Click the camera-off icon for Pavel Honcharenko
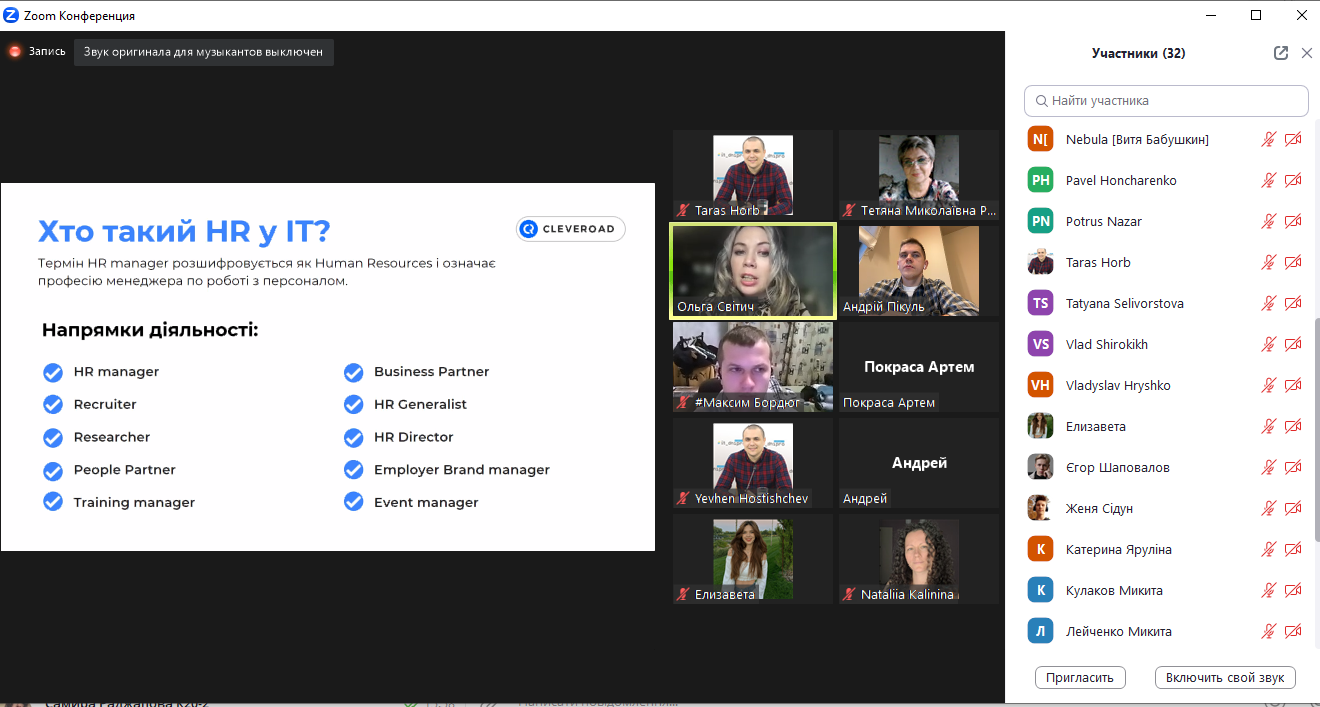1320x707 pixels. click(1293, 180)
